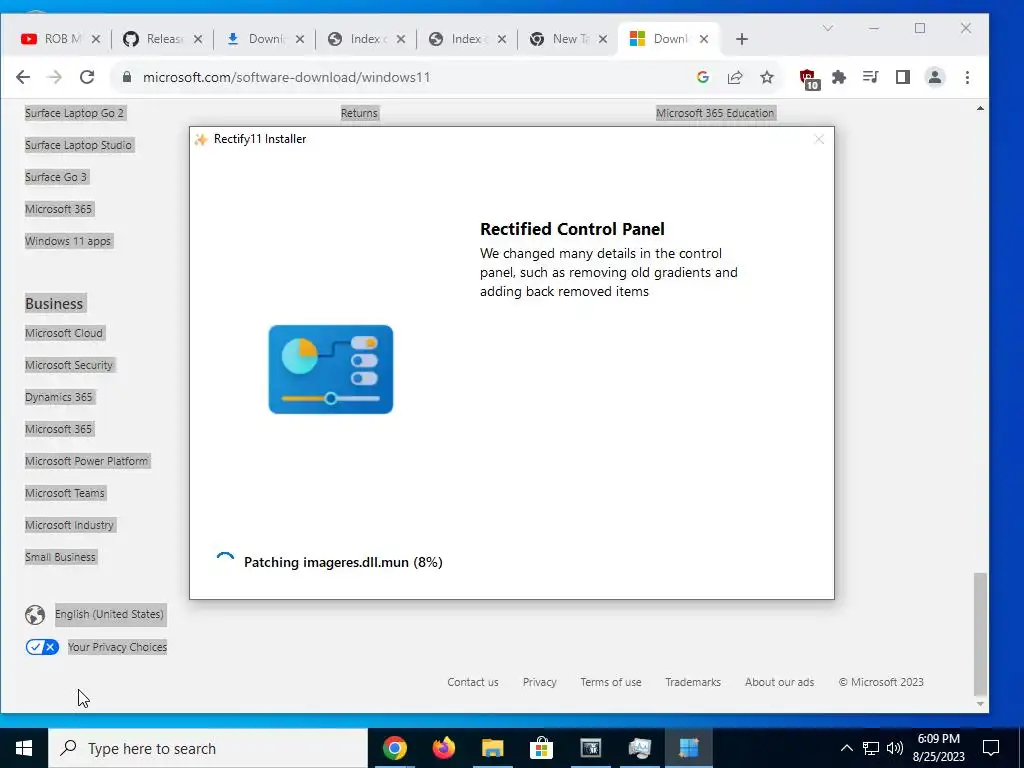Open the About our ads footer link
Viewport: 1024px width, 768px height.
tap(779, 682)
